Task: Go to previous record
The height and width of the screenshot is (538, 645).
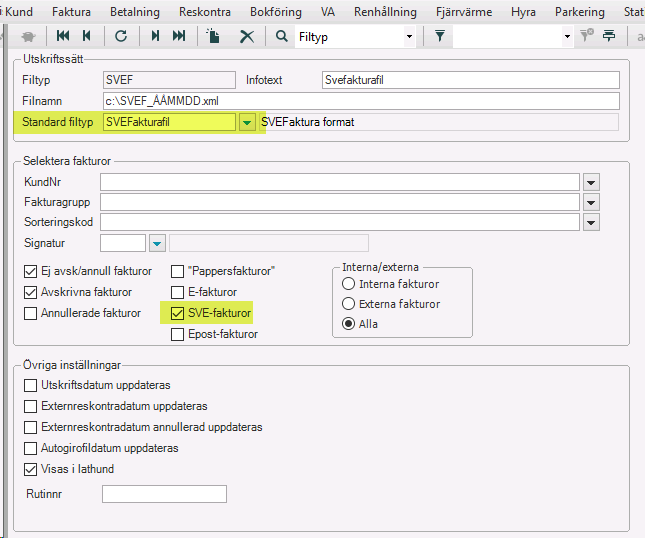Action: click(x=87, y=36)
